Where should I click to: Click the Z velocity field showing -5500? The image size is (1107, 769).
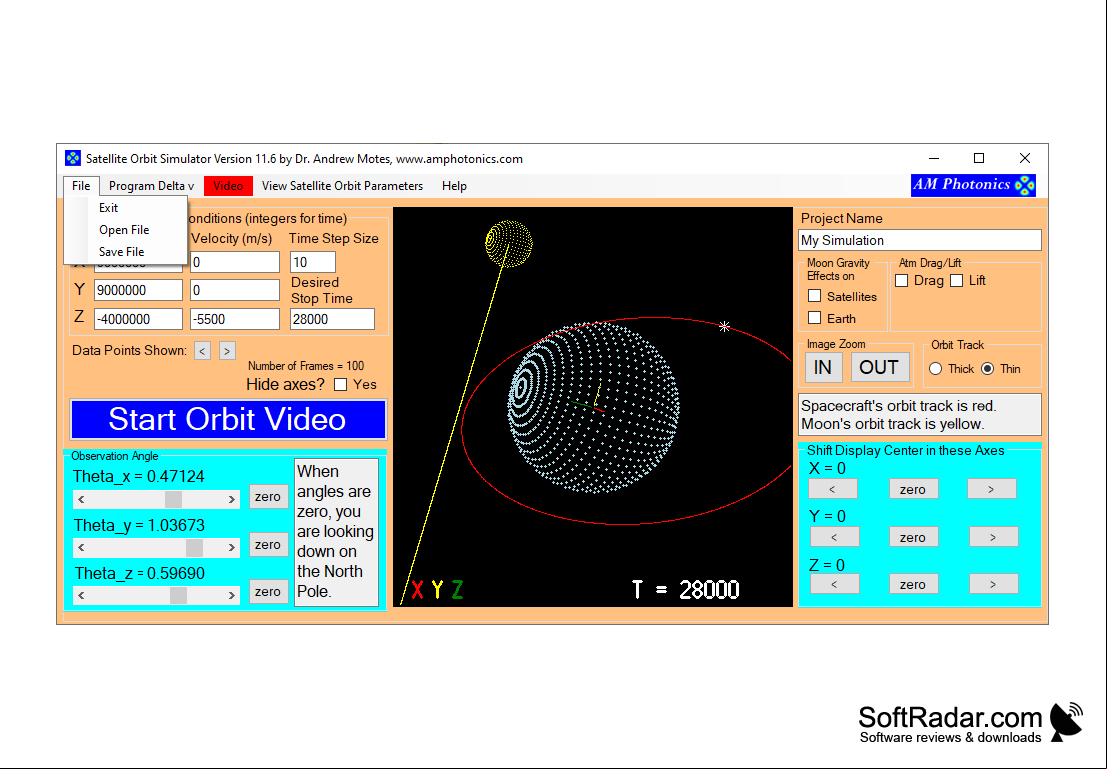pos(235,319)
